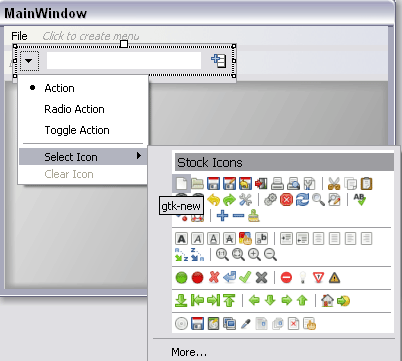Pick the decrease indent stock icon

pos(302,239)
